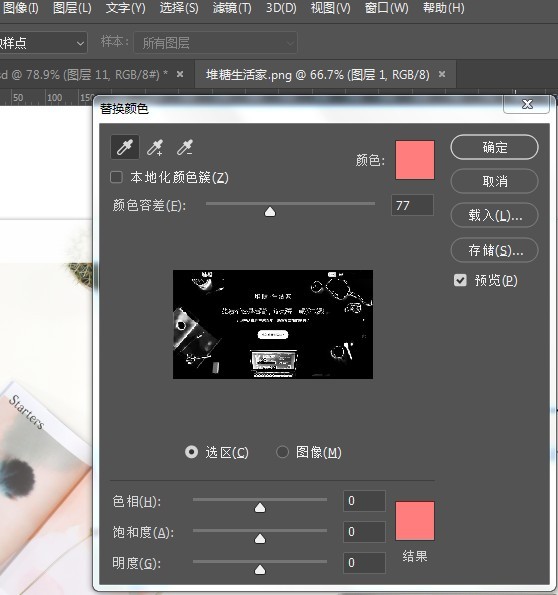Click the 存储(S)... button
Screen dimensions: 558x595
click(494, 250)
